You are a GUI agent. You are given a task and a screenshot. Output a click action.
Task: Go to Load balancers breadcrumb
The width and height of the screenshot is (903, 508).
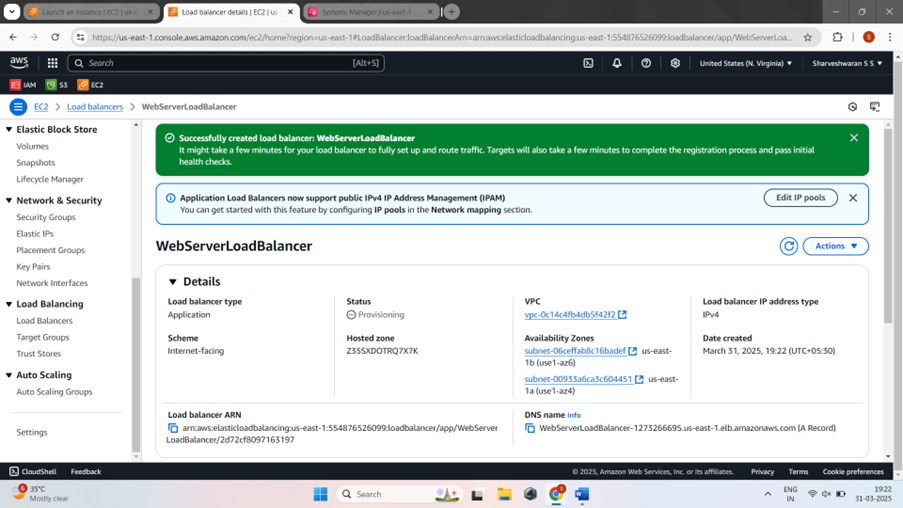95,107
